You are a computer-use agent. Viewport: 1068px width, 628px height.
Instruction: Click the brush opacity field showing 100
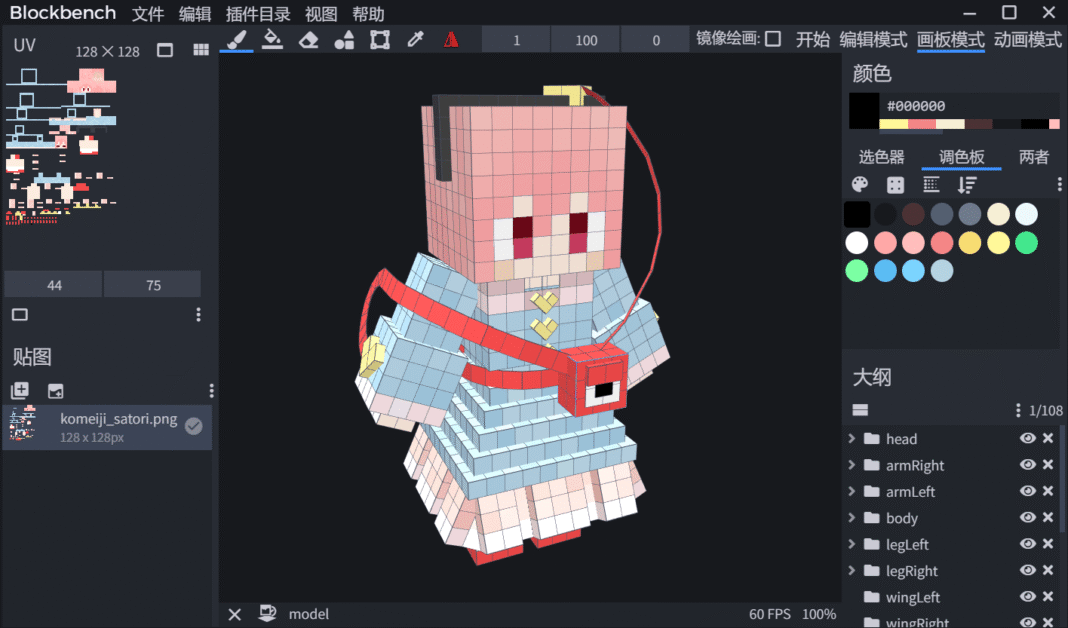pyautogui.click(x=586, y=40)
